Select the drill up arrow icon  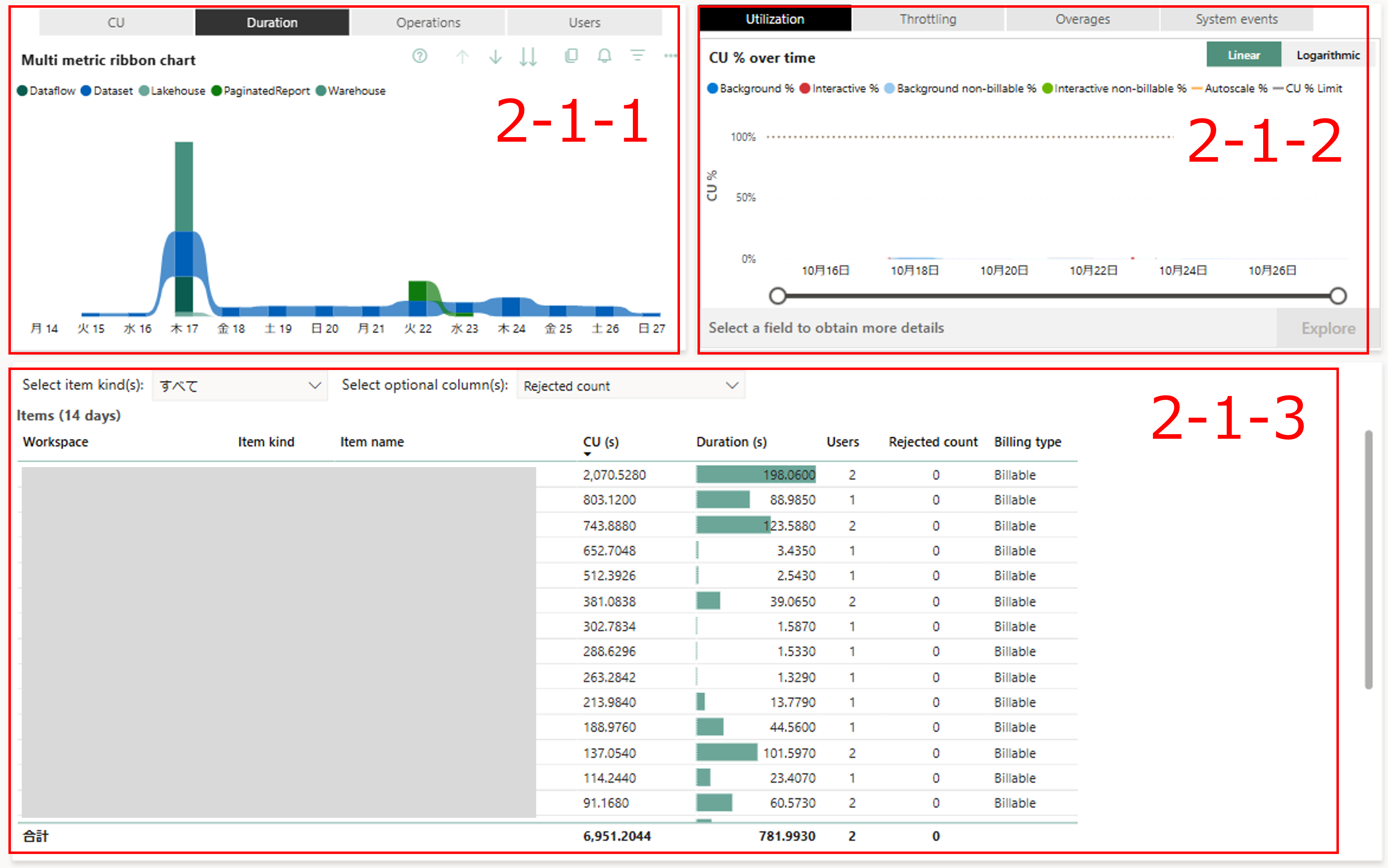click(463, 56)
